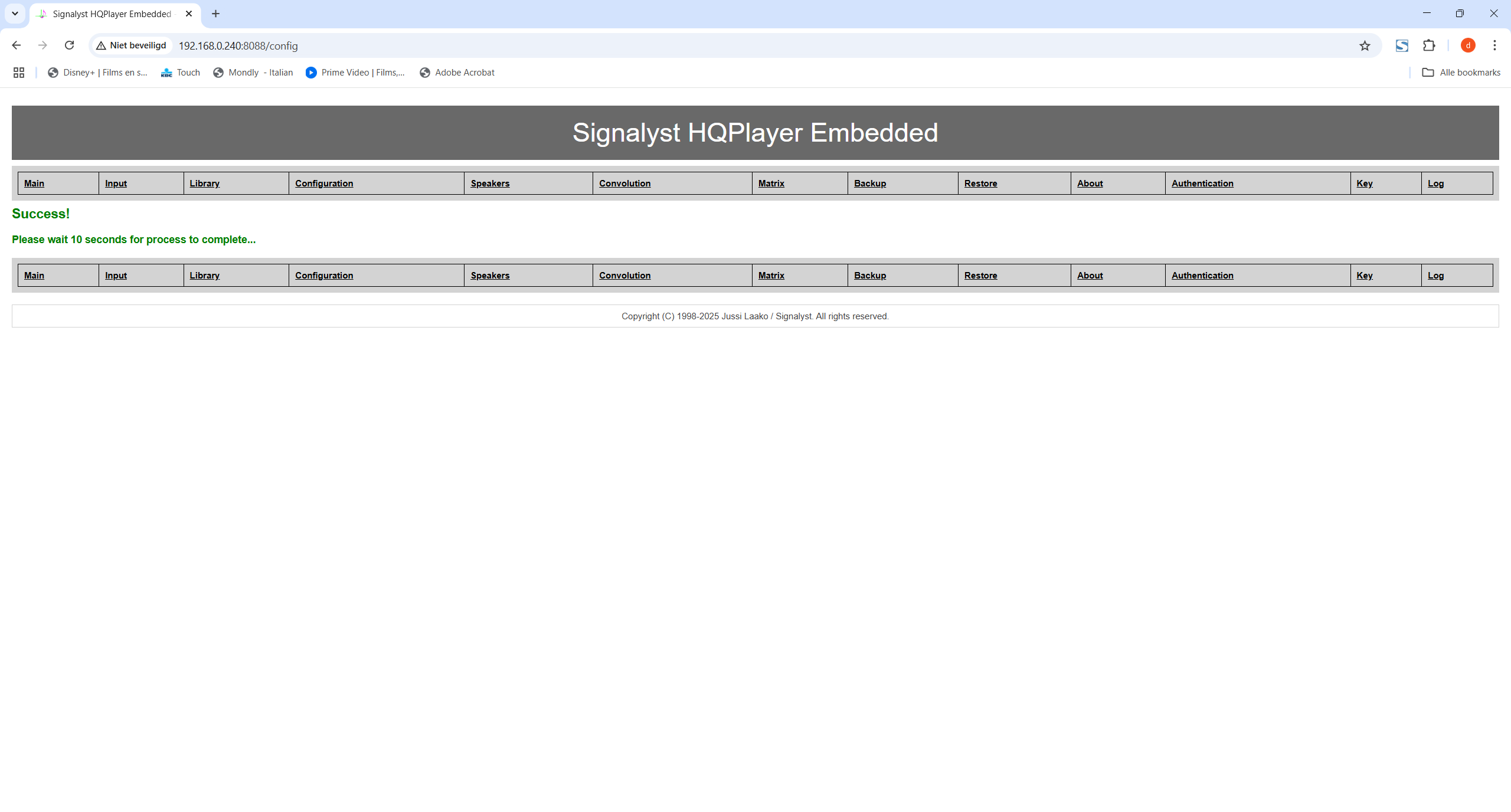Open Backup in the bottom navigation
The height and width of the screenshot is (812, 1511).
click(x=870, y=276)
